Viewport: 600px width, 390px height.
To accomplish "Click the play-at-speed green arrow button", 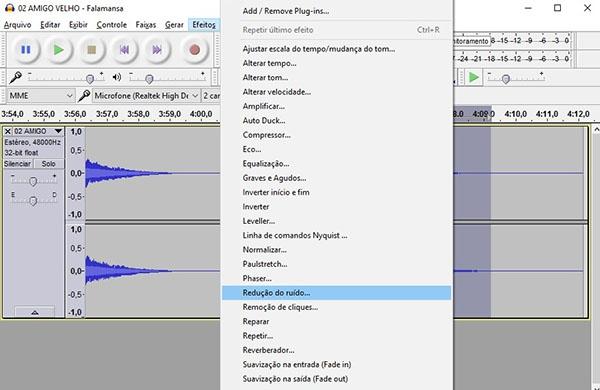I will click(x=474, y=78).
